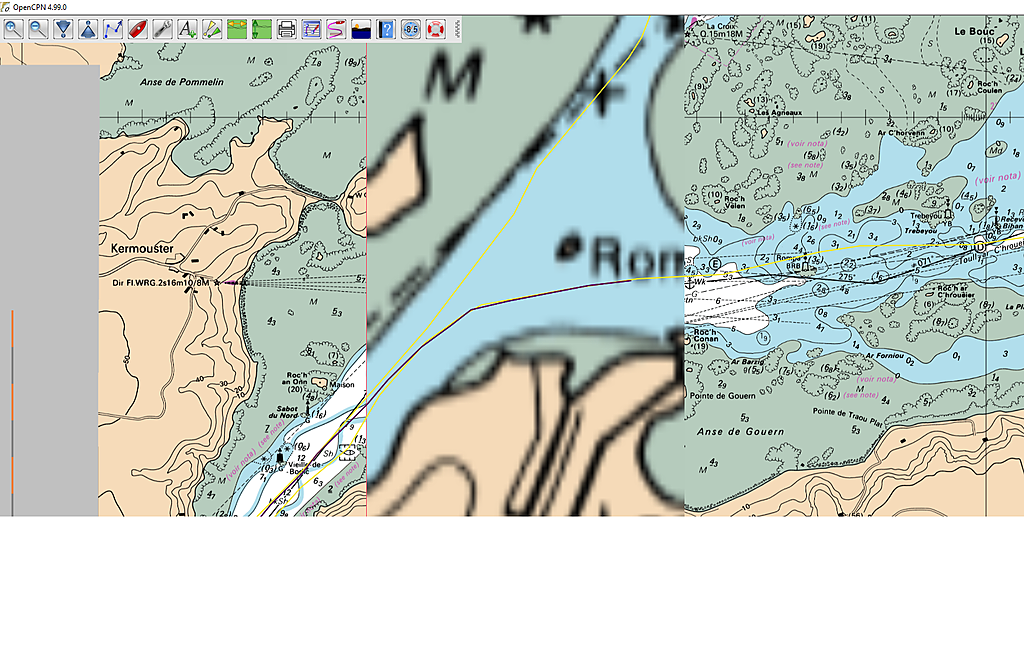Click the Sabot du Nord label
The width and height of the screenshot is (1024, 655).
[x=283, y=412]
